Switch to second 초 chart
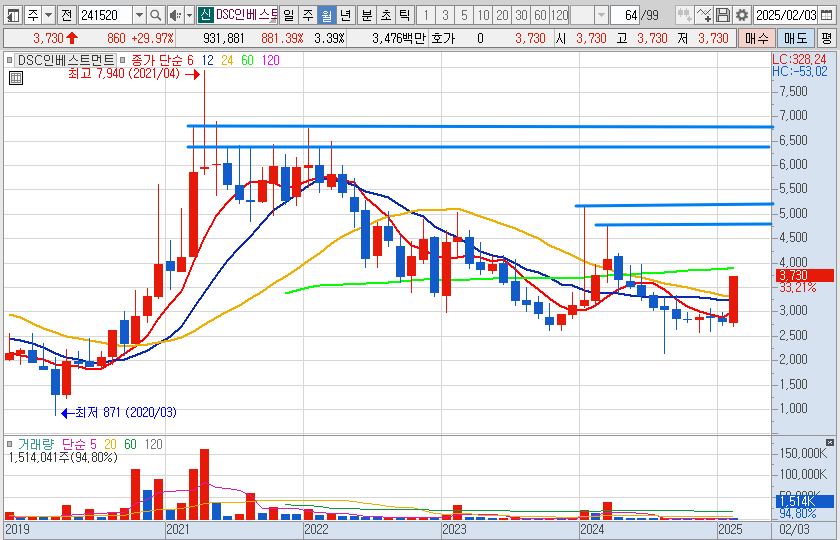The width and height of the screenshot is (840, 540). pos(386,15)
